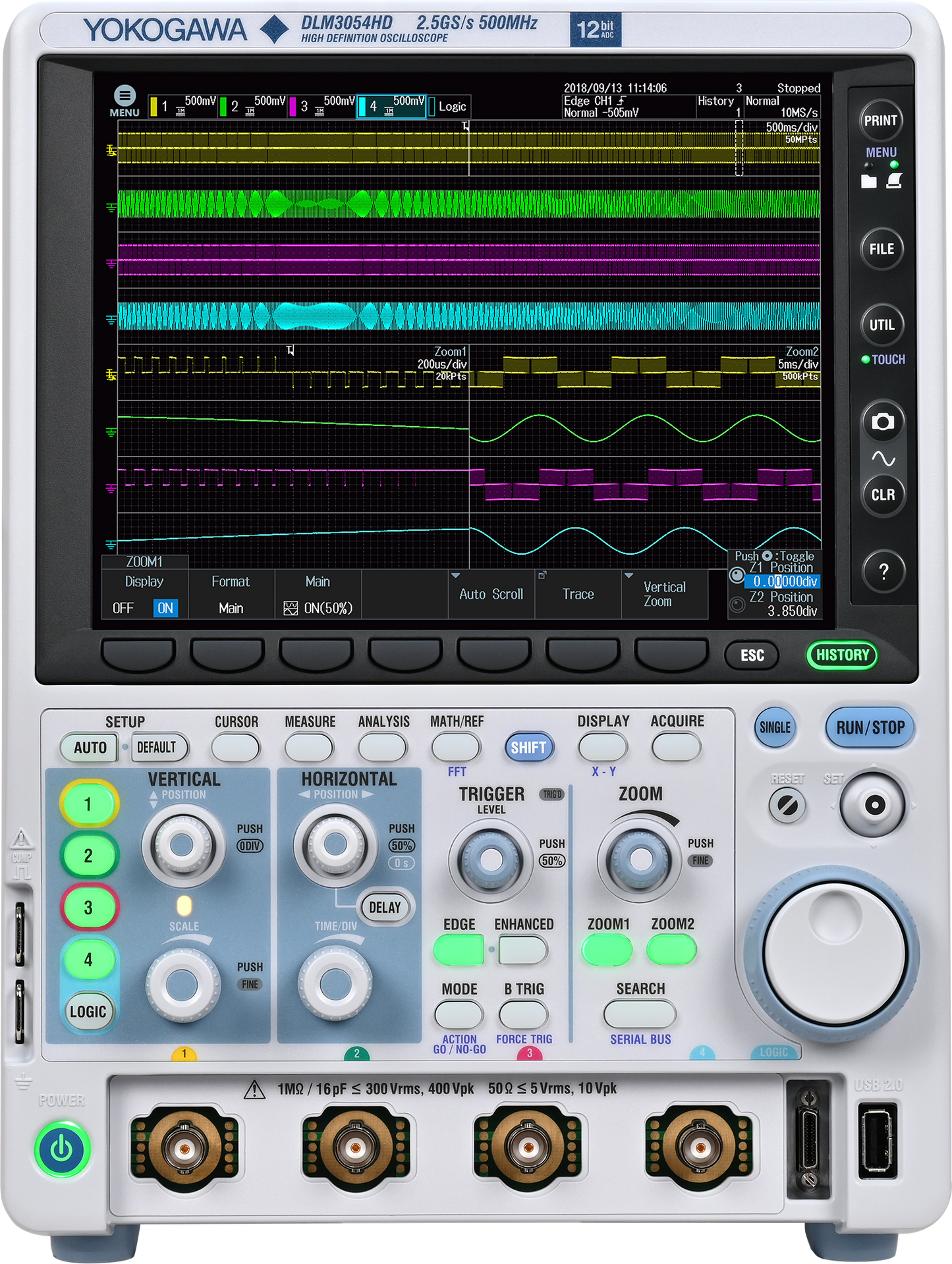Push the green power button
The height and width of the screenshot is (1264, 952).
[x=62, y=1150]
